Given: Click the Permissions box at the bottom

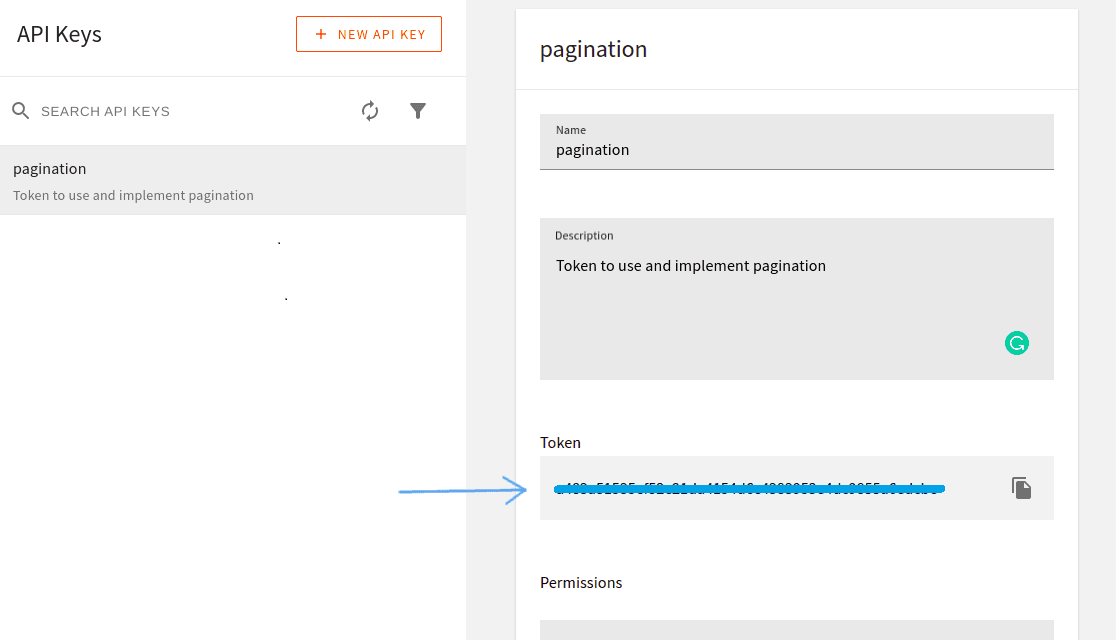Looking at the screenshot, I should click(x=796, y=630).
